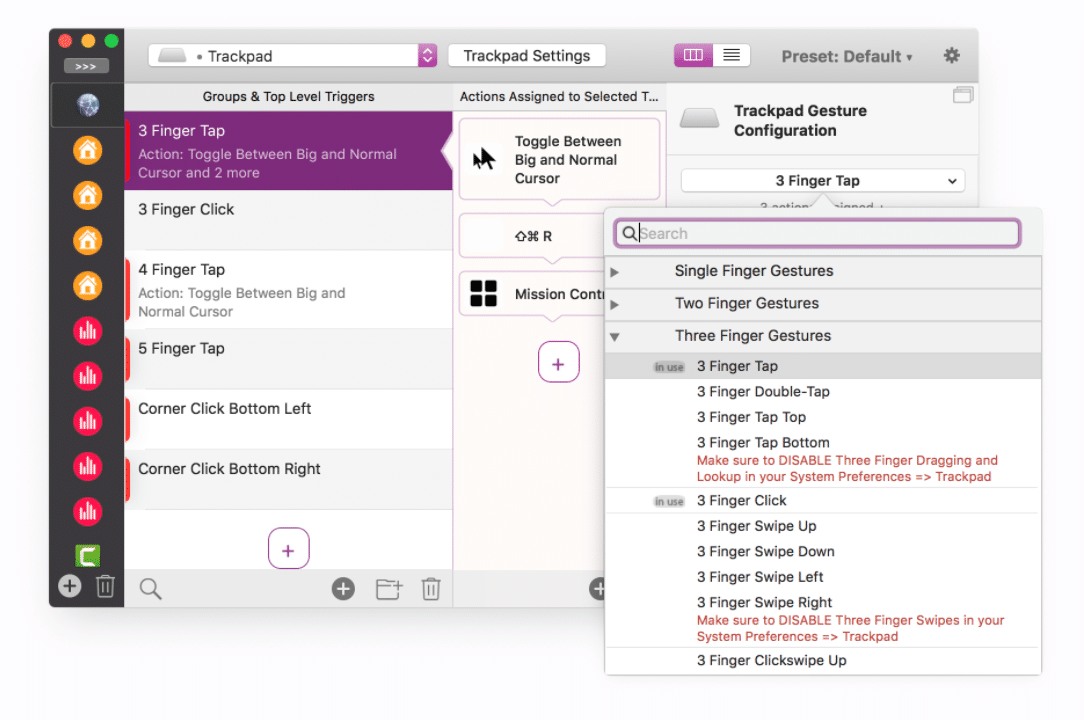The image size is (1084, 720).
Task: Click the magnifier icon below the triggers list
Action: click(150, 589)
